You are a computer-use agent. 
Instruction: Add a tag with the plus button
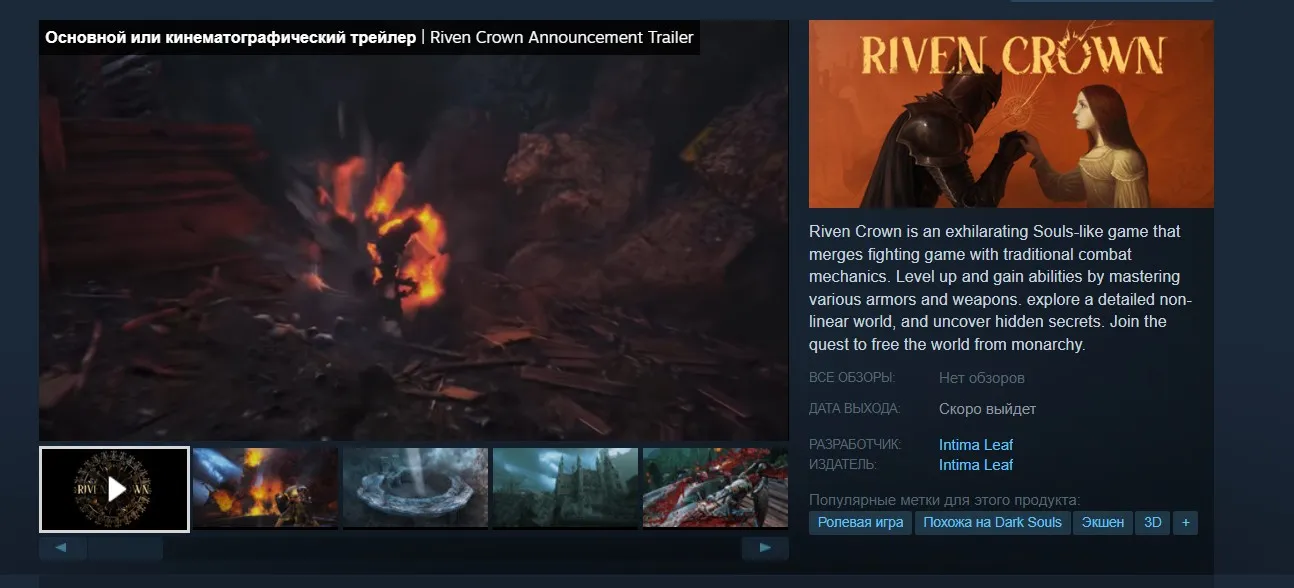pos(1185,523)
